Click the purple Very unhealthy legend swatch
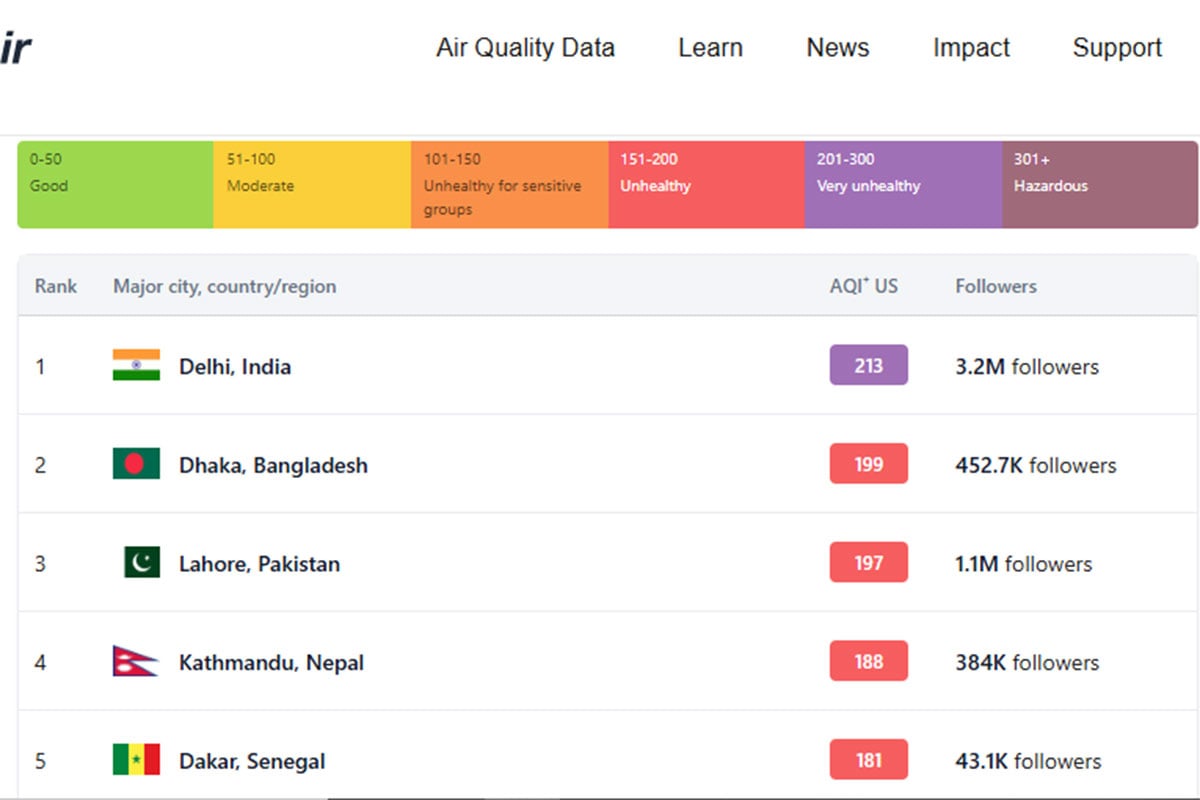The height and width of the screenshot is (800, 1200). click(x=903, y=184)
